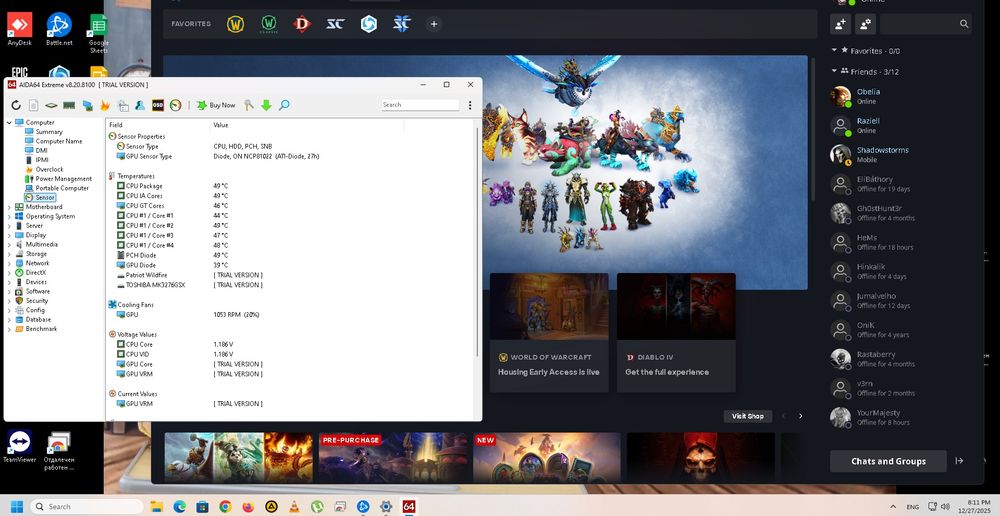
Task: Open Heroes of the Storm favorite icon
Action: point(369,24)
